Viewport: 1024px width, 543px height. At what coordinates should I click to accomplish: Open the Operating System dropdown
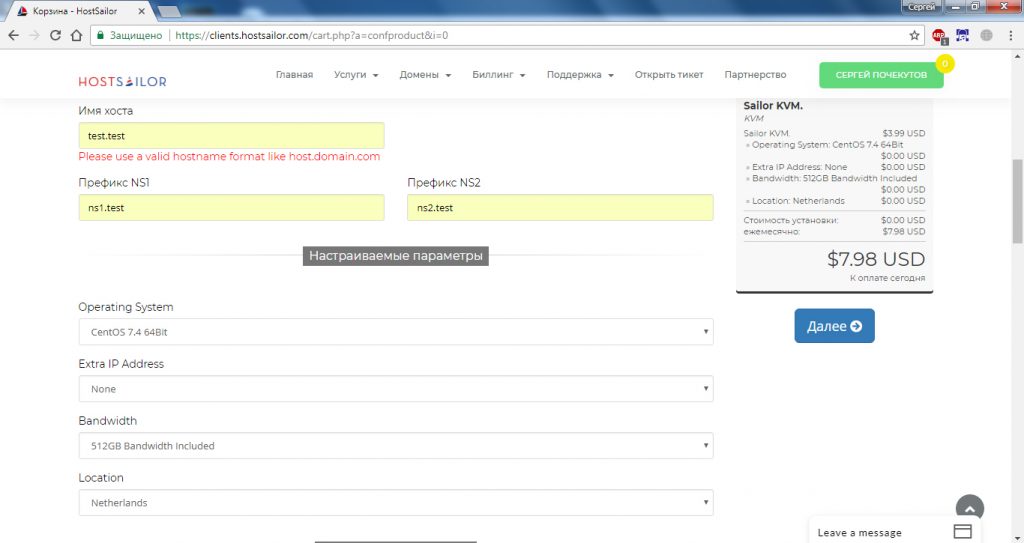click(x=395, y=332)
